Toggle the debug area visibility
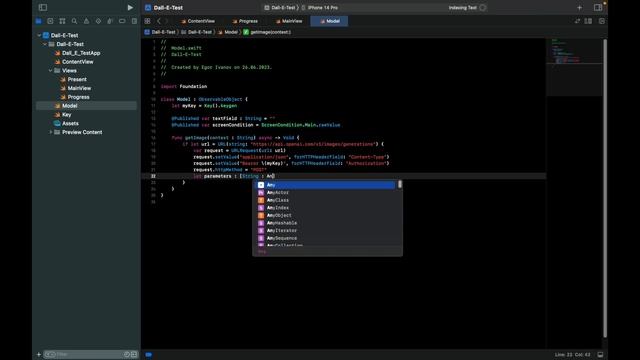The height and width of the screenshot is (360, 640). (600, 354)
